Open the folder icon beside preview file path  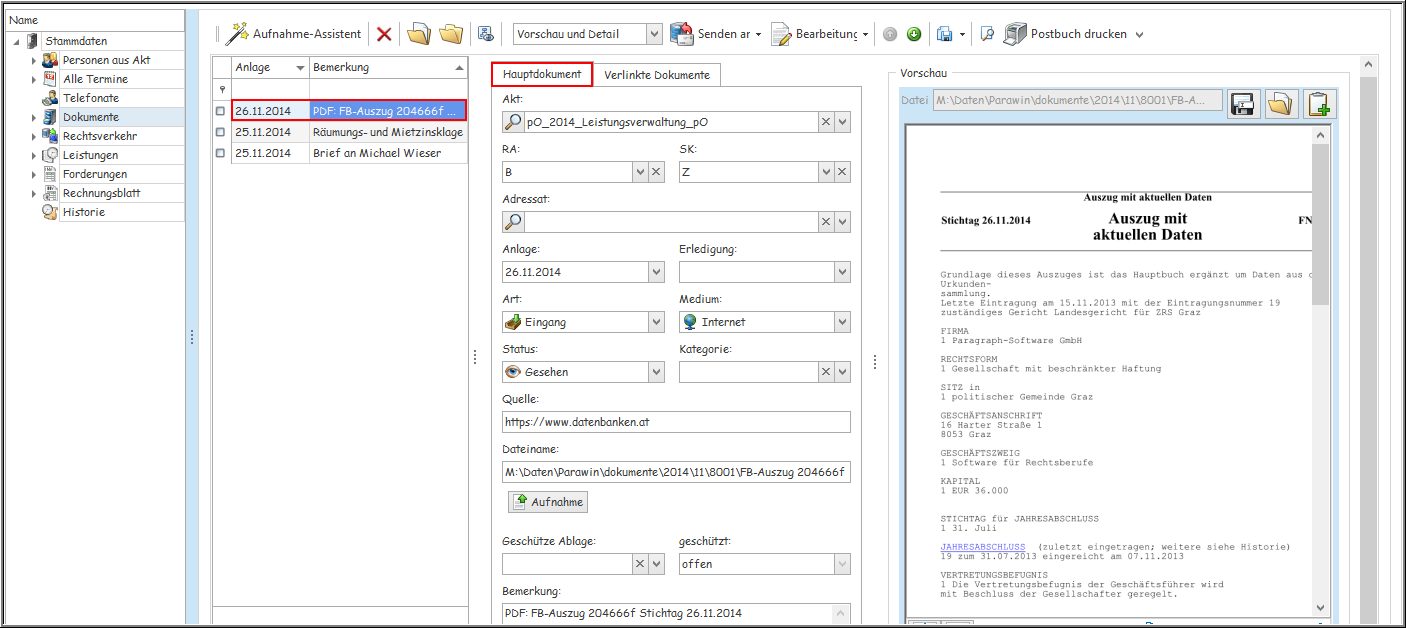[x=1281, y=103]
